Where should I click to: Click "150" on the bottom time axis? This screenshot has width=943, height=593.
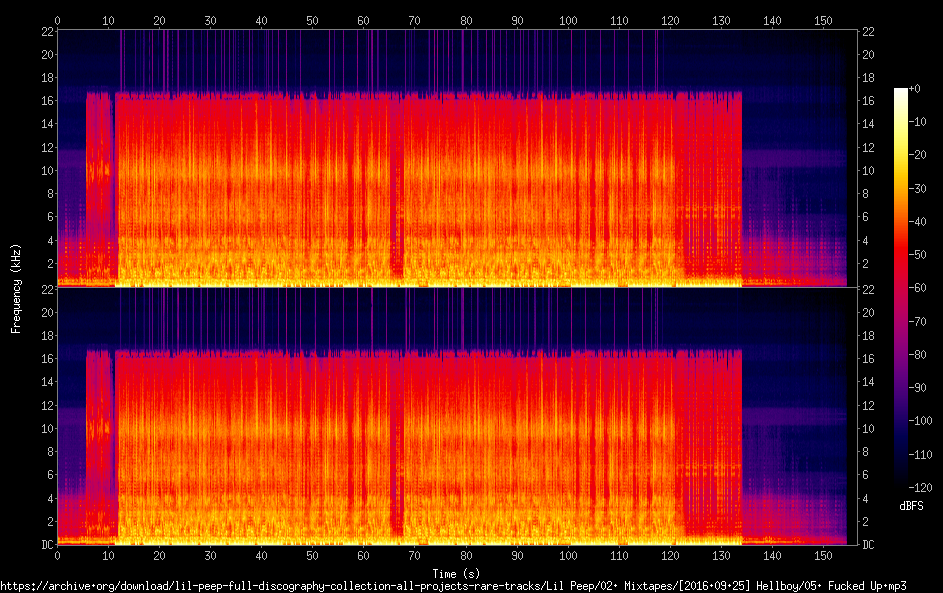tap(823, 555)
